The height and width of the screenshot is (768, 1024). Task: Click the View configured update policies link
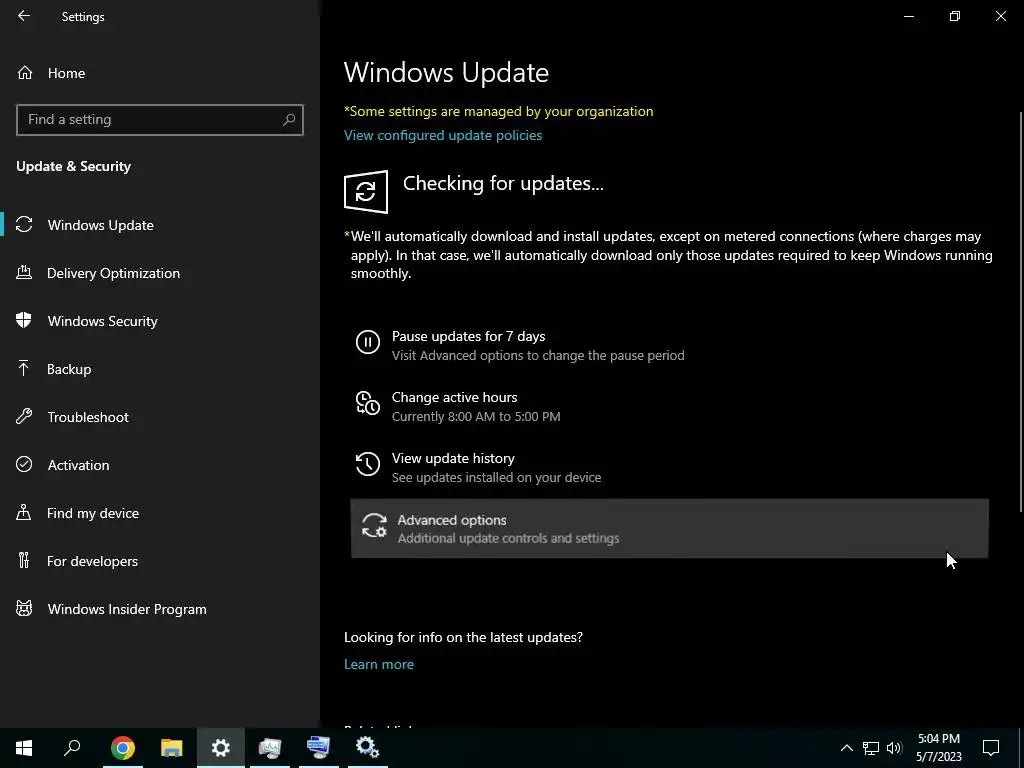(443, 135)
